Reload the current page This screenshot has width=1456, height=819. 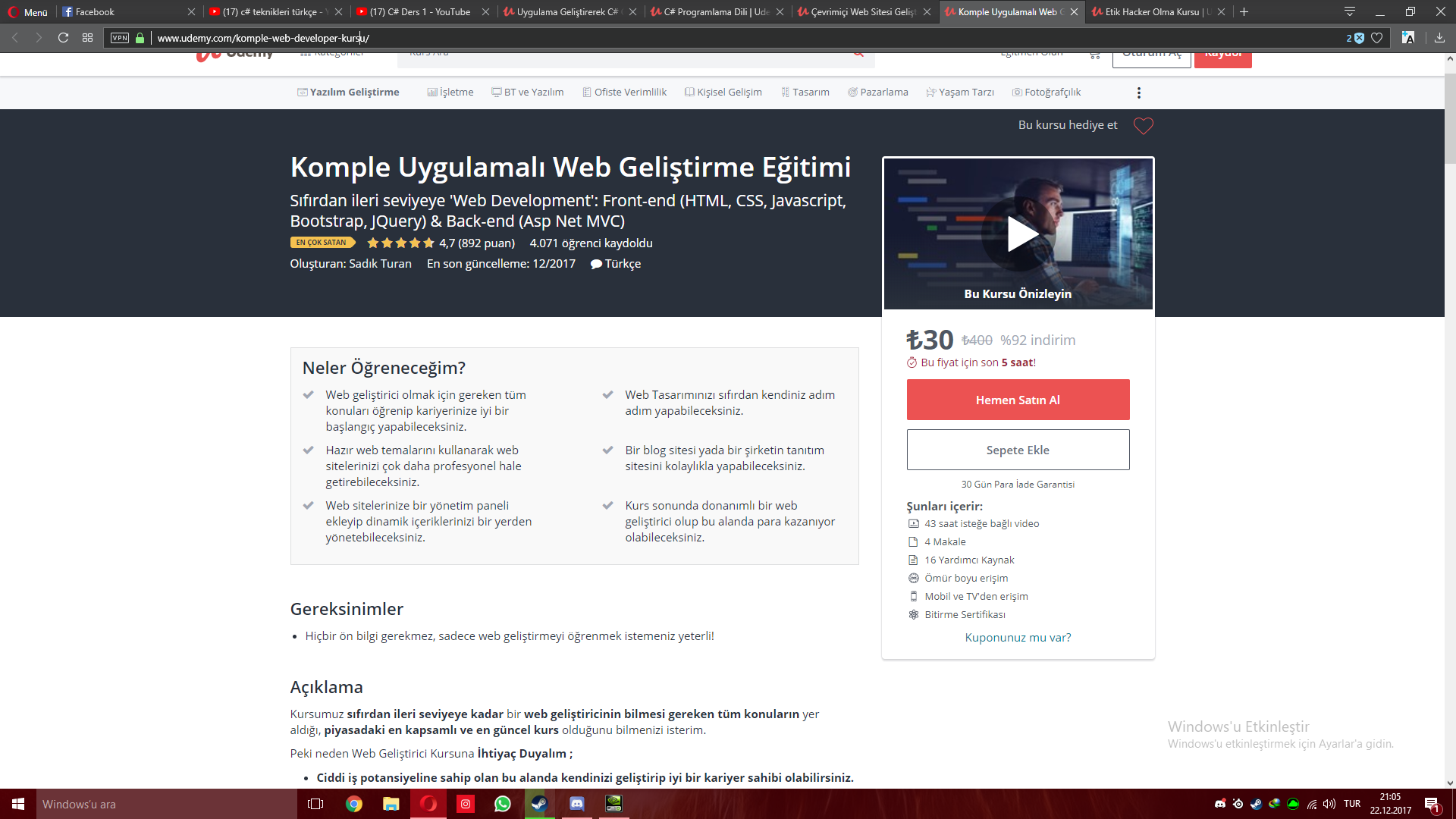(x=64, y=38)
